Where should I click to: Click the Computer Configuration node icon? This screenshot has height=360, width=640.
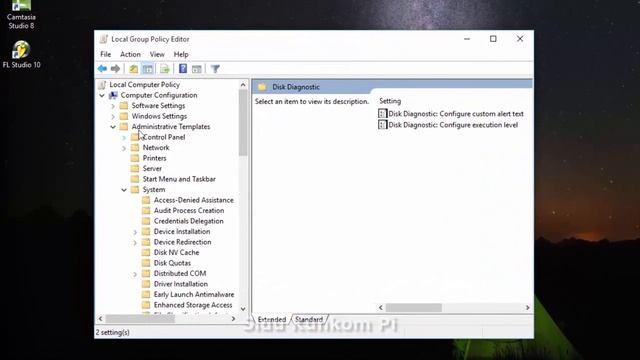113,95
